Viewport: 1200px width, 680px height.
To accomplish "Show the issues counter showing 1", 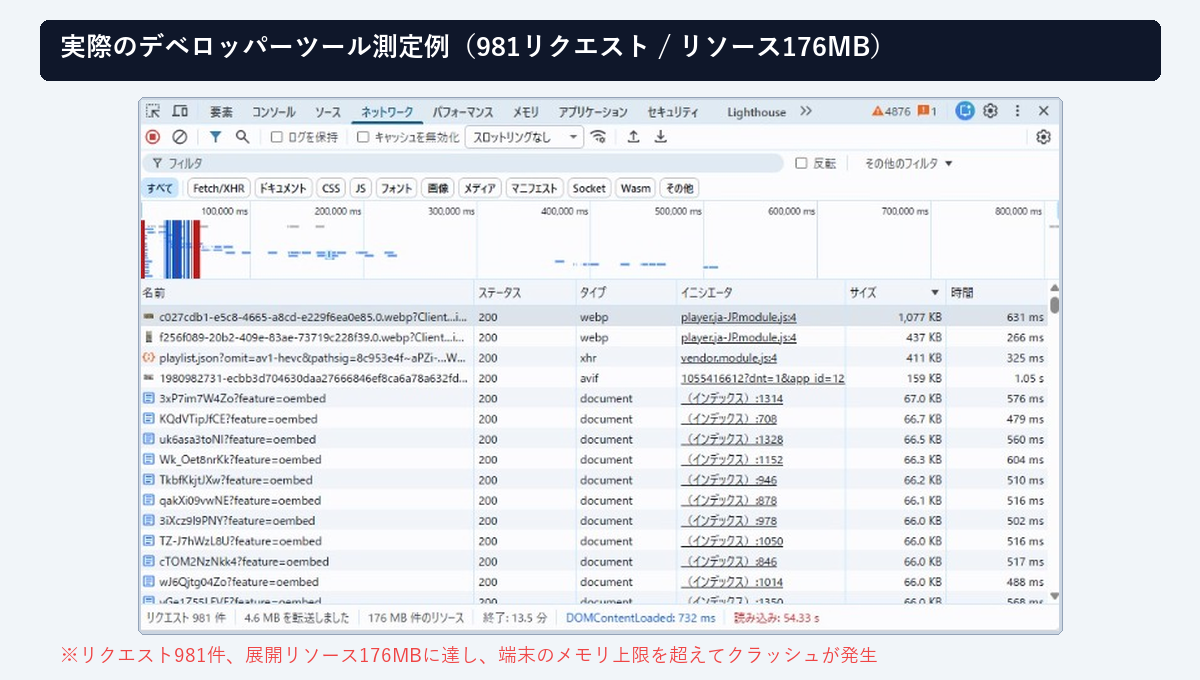I will coord(927,112).
